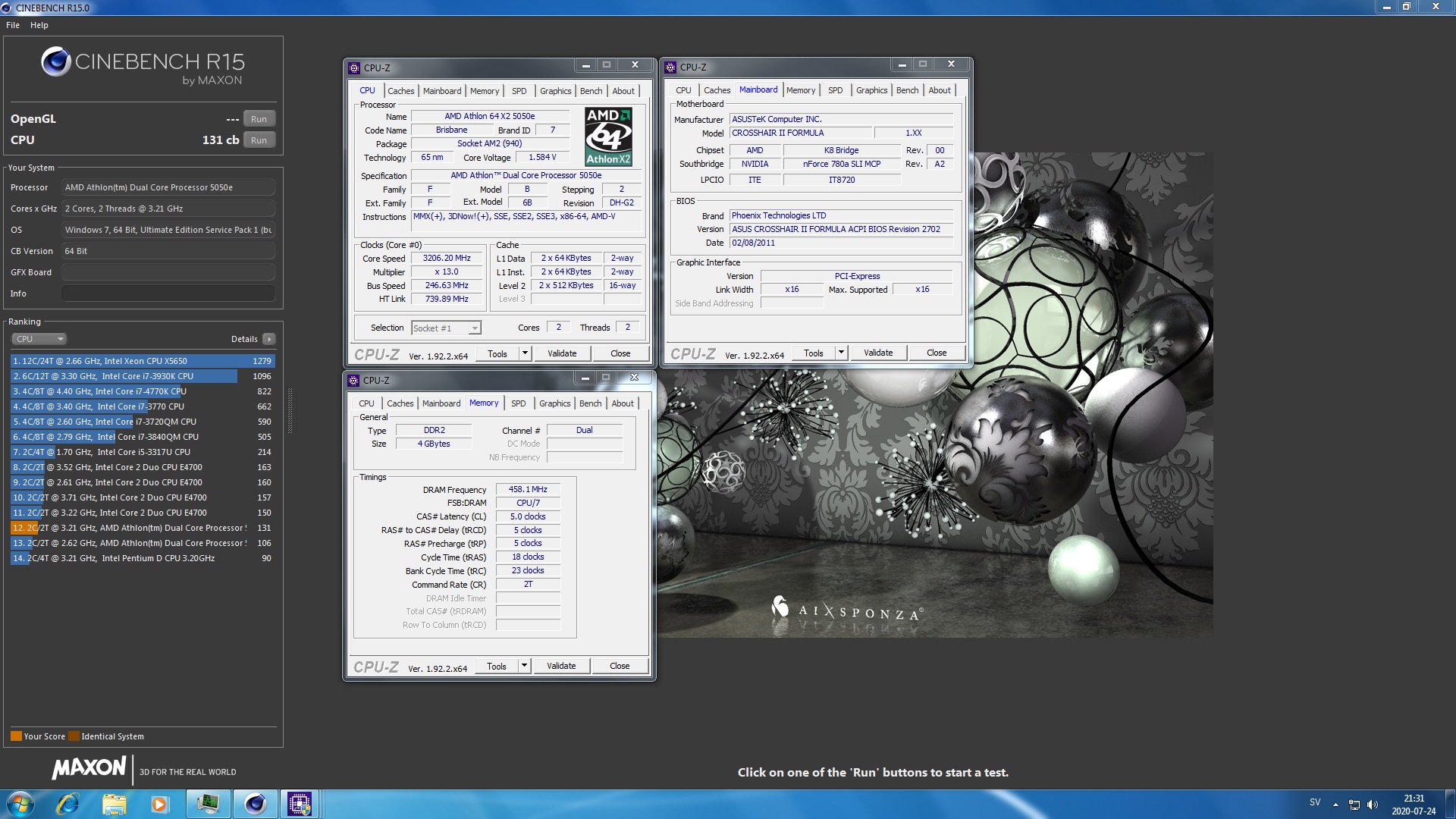Open the taskbar clock and date
The height and width of the screenshot is (819, 1456).
pos(1414,805)
